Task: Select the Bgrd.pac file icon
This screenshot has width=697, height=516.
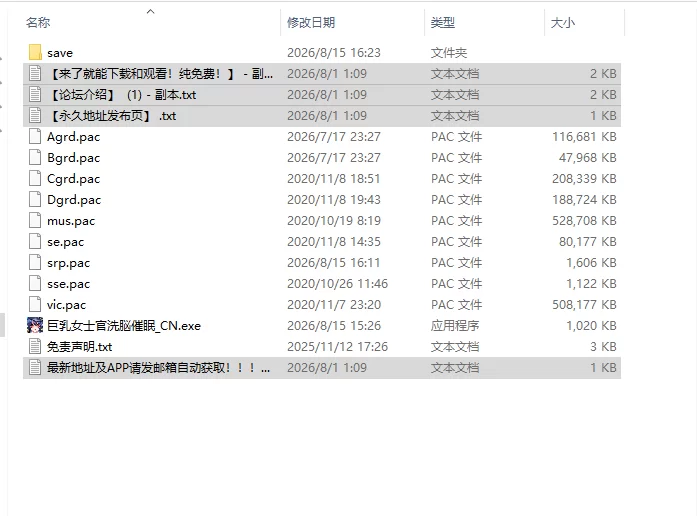Action: point(35,157)
